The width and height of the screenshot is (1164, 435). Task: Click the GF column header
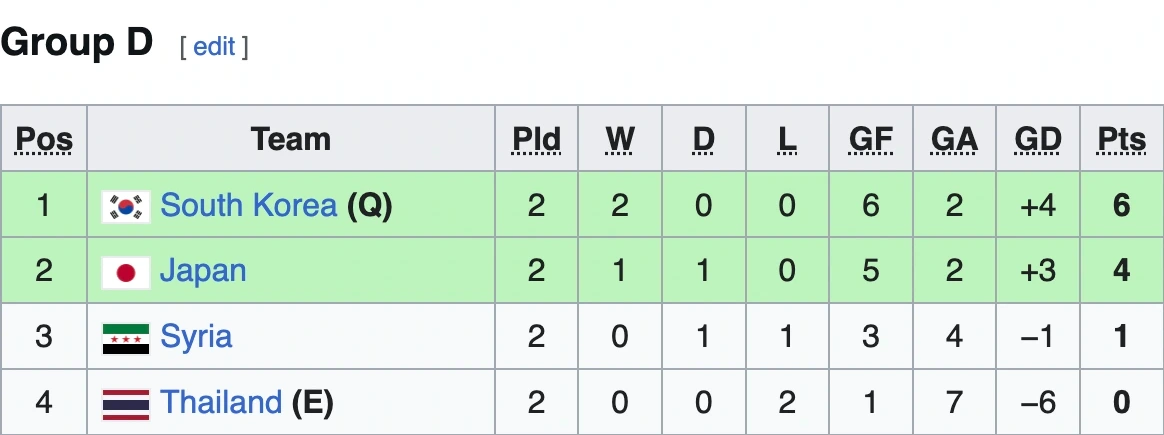(x=870, y=139)
